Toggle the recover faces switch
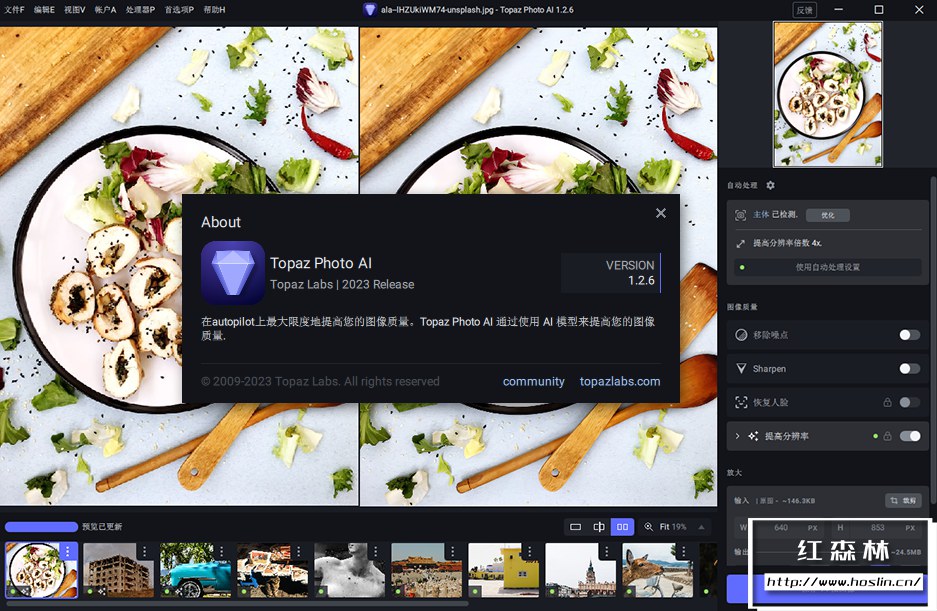Viewport: 937px width, 611px height. point(910,402)
